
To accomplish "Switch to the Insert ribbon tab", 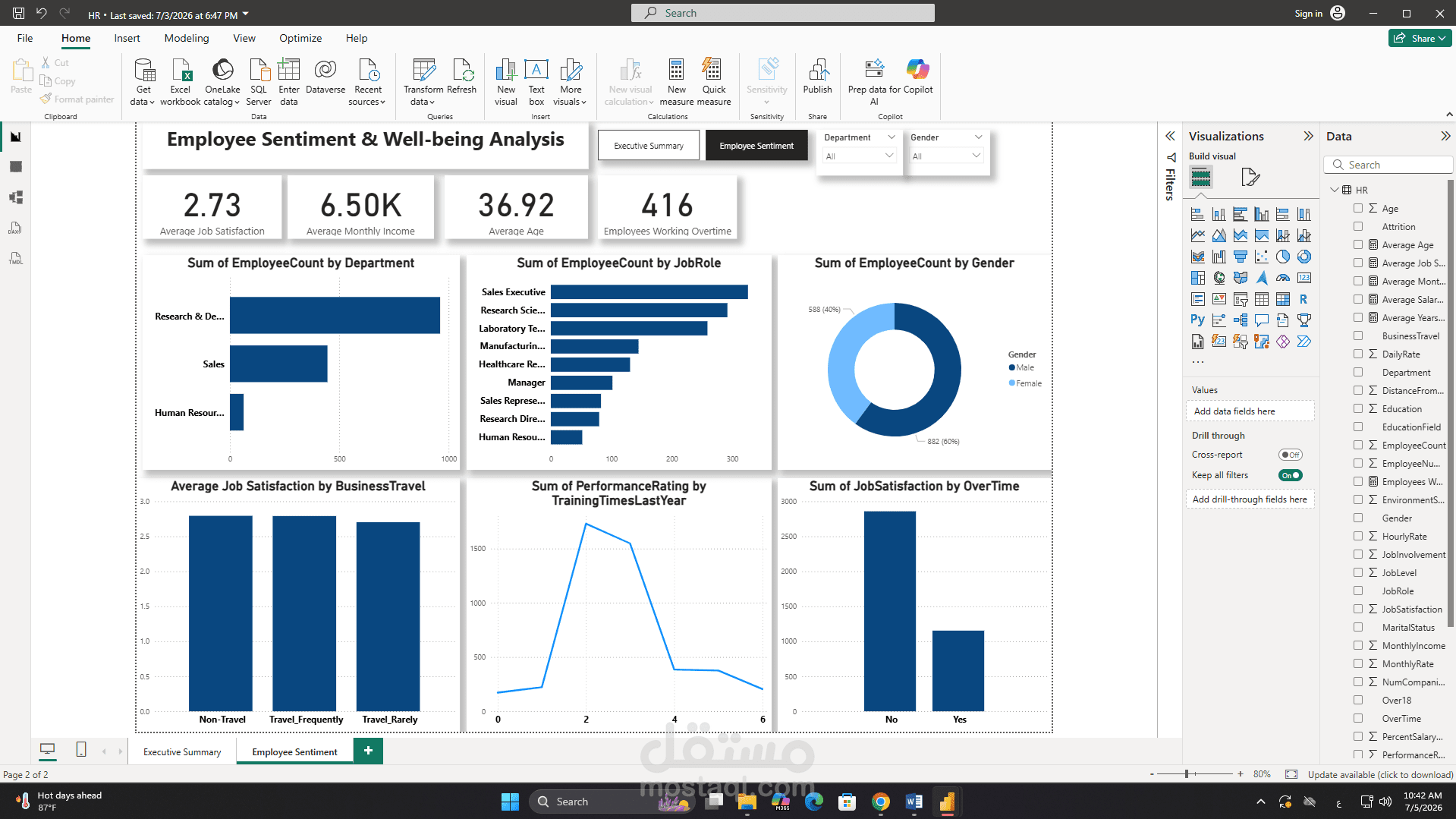I will pos(127,38).
